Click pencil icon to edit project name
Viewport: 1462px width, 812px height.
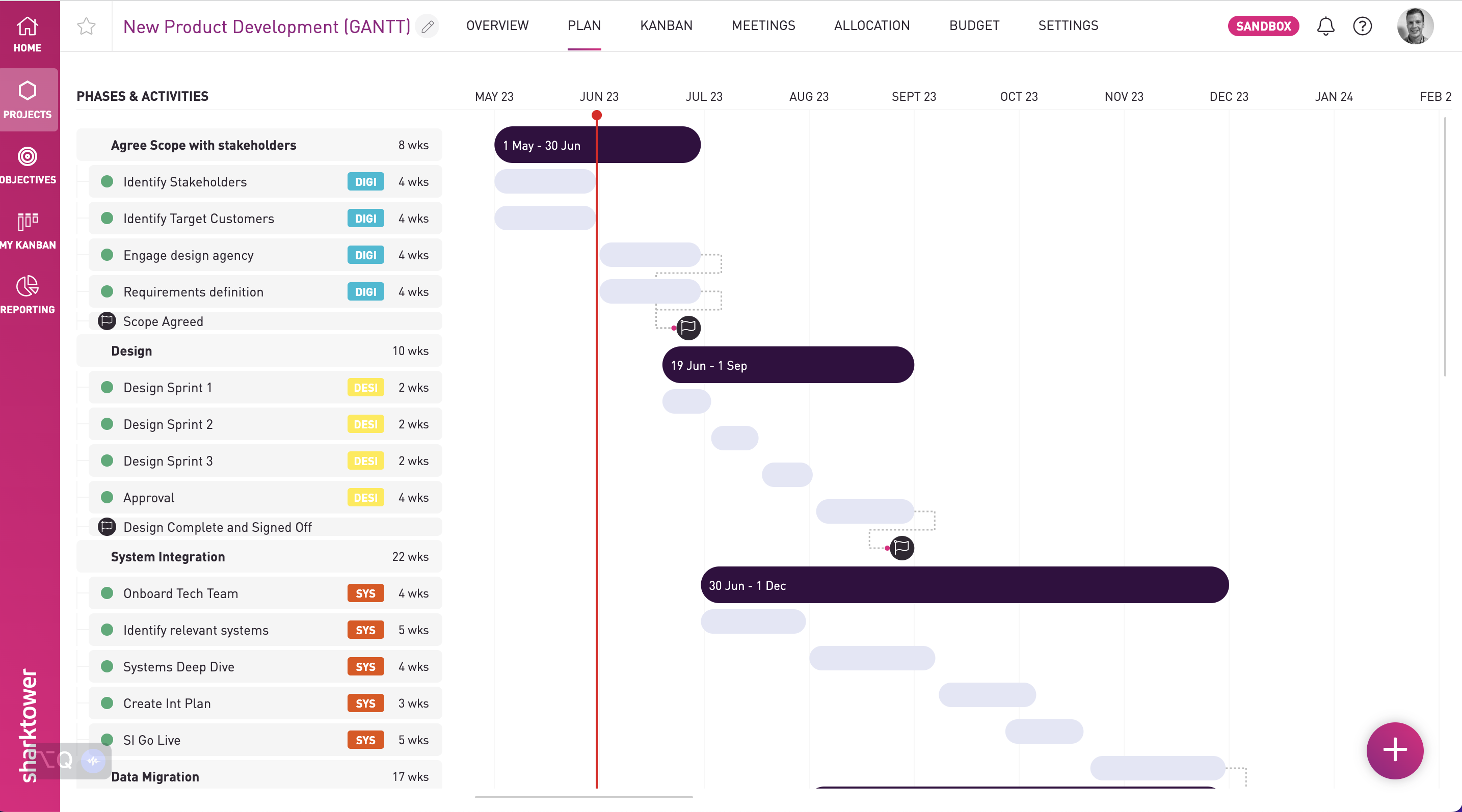[x=428, y=26]
